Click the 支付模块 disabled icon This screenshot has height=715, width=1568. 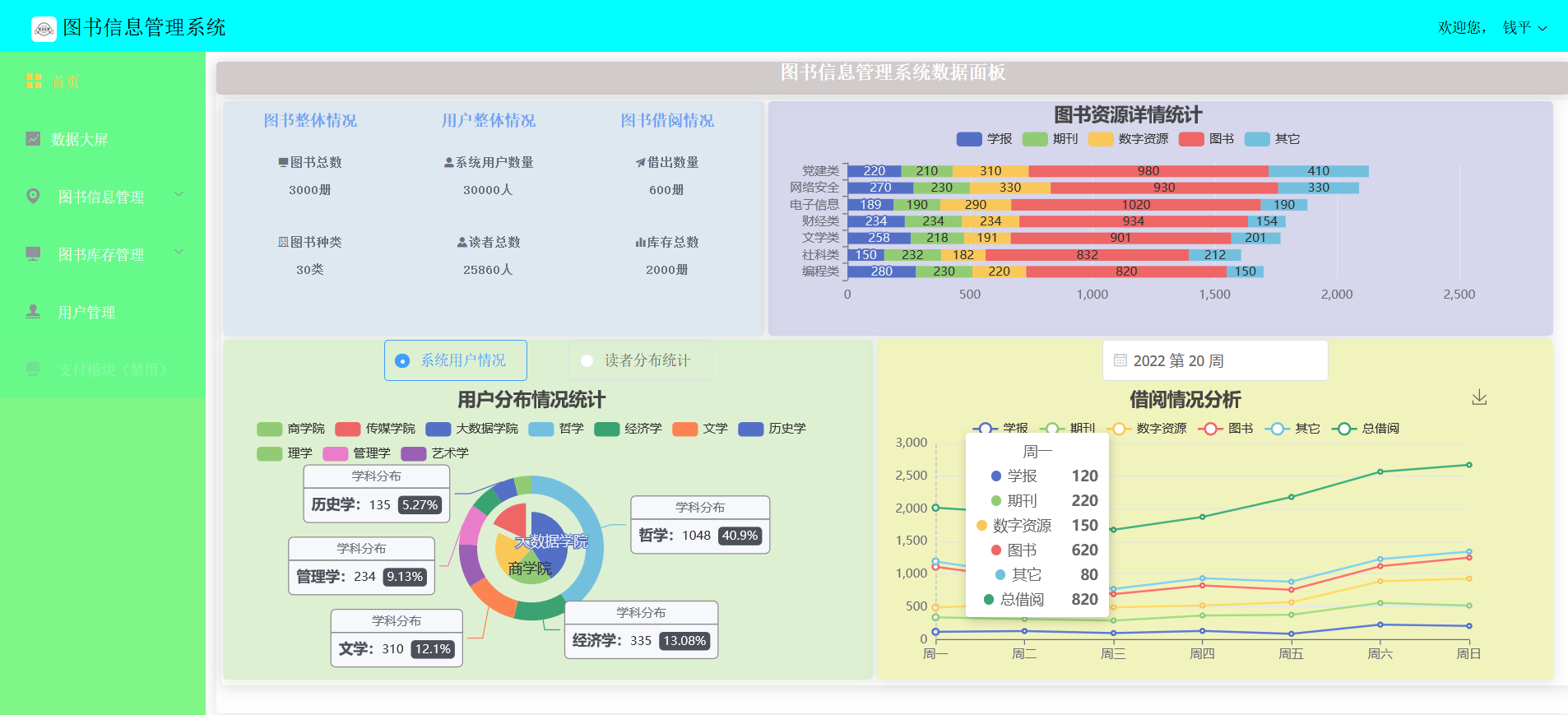pos(33,369)
